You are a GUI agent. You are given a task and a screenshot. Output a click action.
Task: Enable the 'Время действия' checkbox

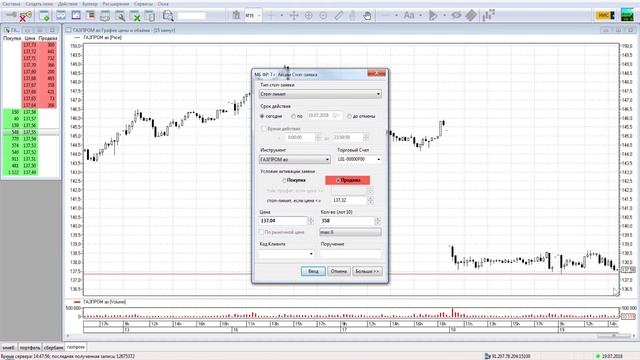pyautogui.click(x=264, y=129)
